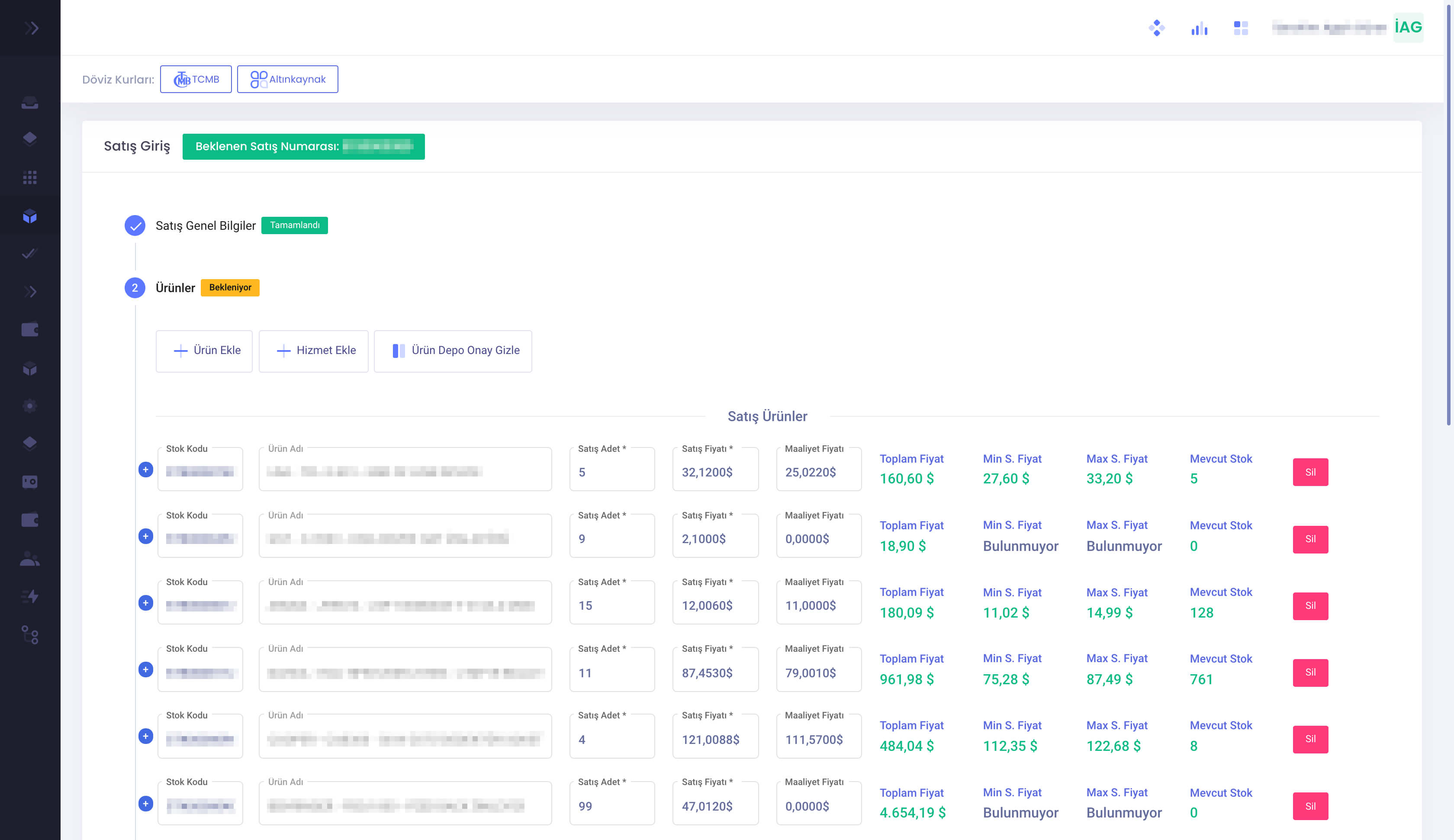The image size is (1454, 840).
Task: Open the dashboard squares header icon
Action: click(x=1241, y=28)
